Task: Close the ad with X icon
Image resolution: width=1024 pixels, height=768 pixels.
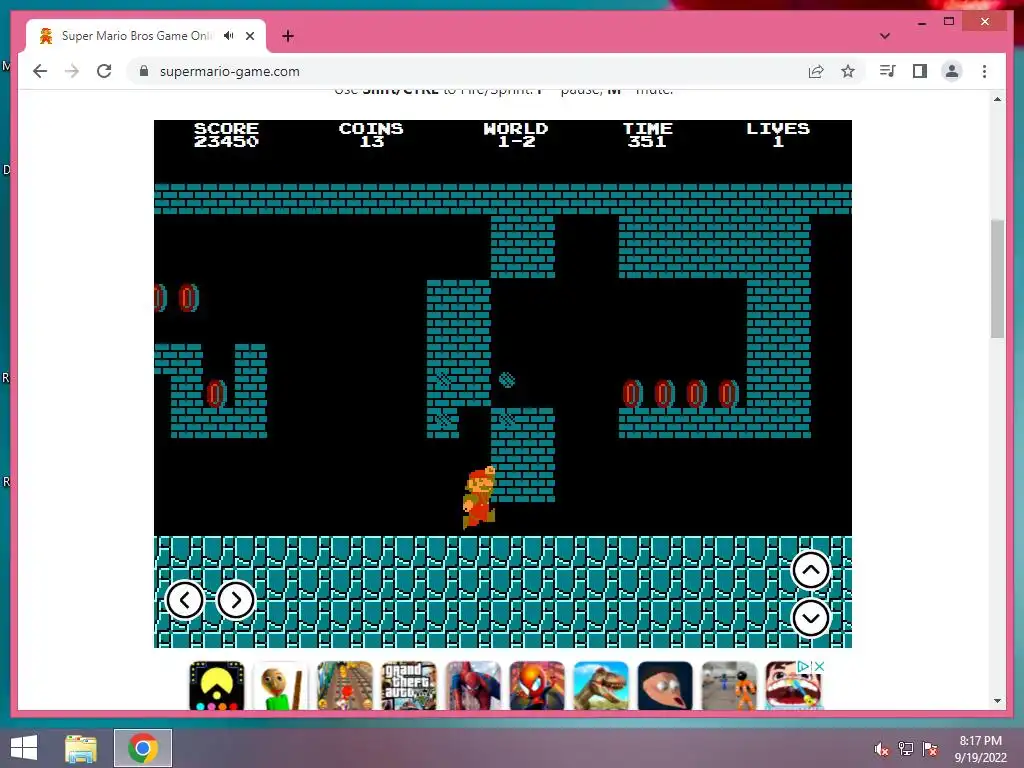Action: pyautogui.click(x=819, y=666)
